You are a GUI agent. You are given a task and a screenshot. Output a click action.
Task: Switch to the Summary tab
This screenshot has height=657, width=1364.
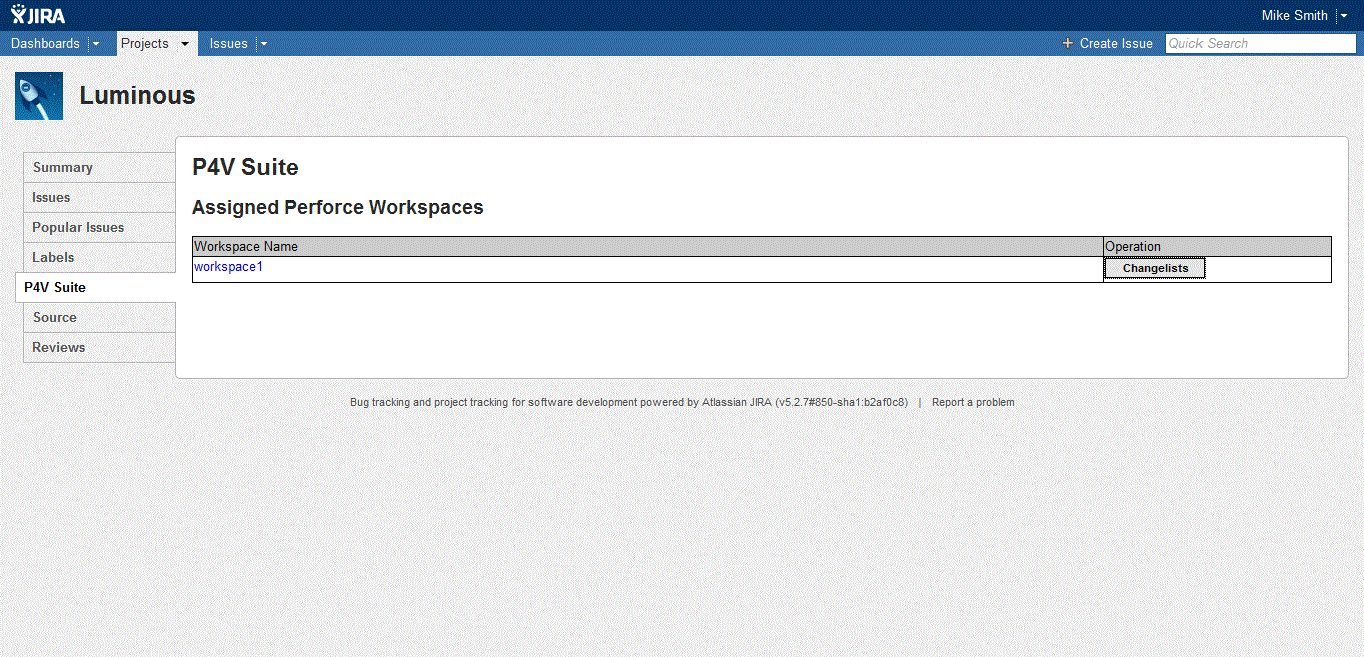(x=99, y=167)
